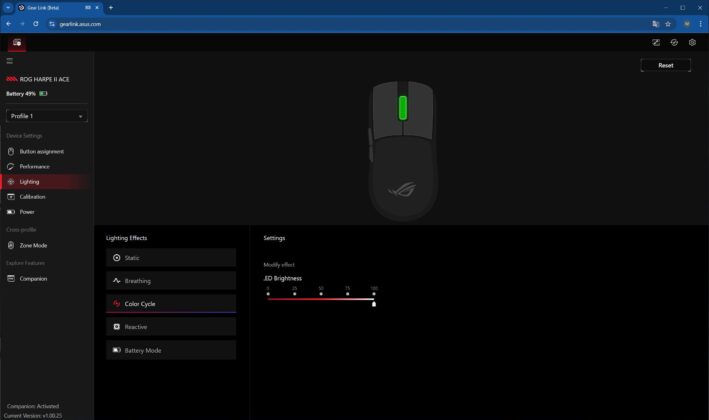The width and height of the screenshot is (709, 420).
Task: Click the Gear Link (Beta) browser tab
Action: (59, 8)
